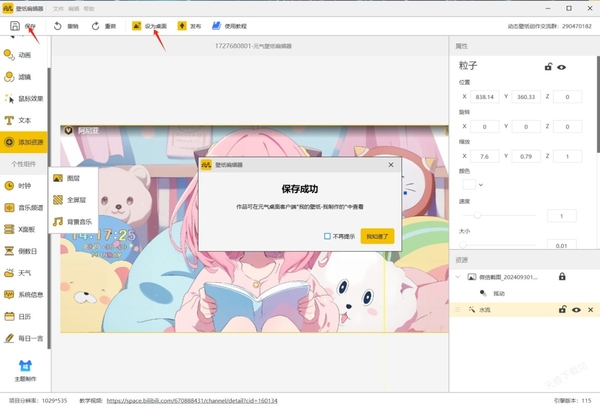Click the editor logo in dialog title
Image resolution: width=600 pixels, height=408 pixels.
[206, 165]
